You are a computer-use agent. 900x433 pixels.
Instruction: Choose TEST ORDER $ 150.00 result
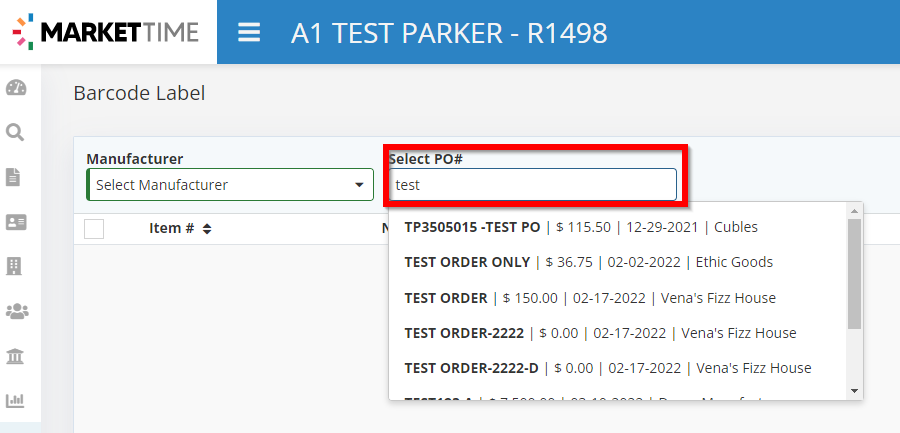coord(619,298)
